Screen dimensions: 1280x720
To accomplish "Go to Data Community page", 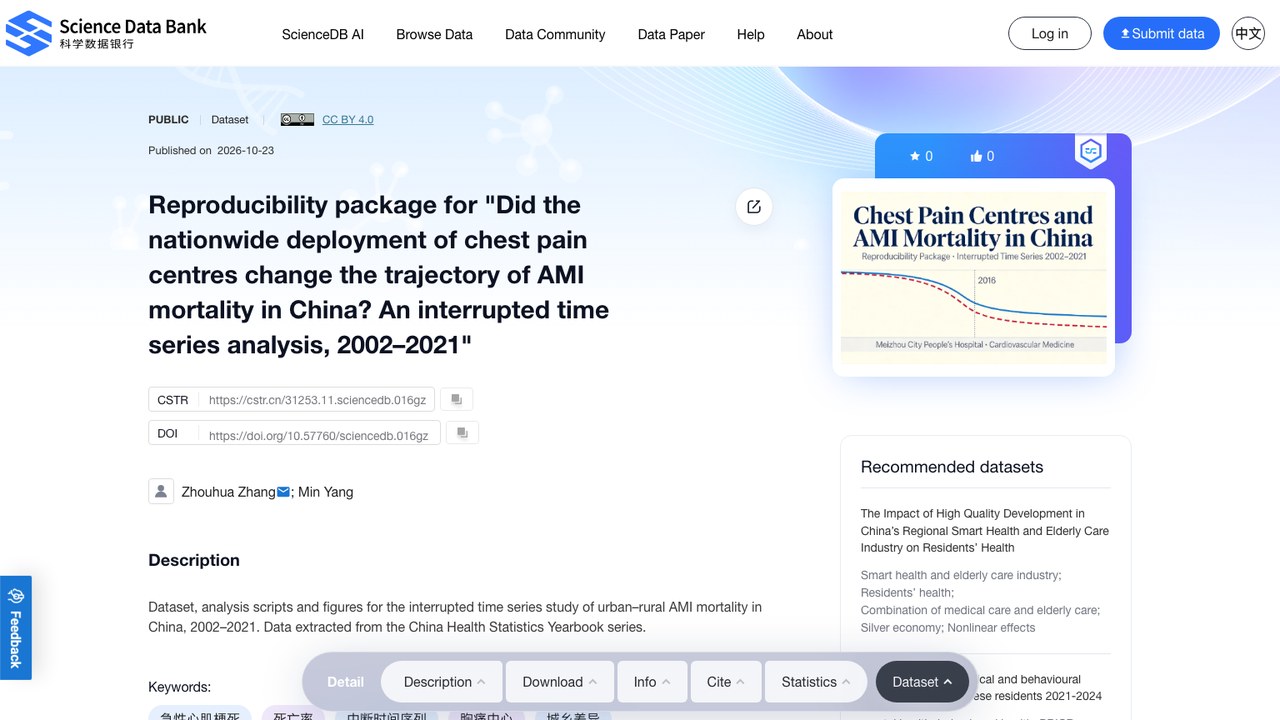I will tap(555, 34).
